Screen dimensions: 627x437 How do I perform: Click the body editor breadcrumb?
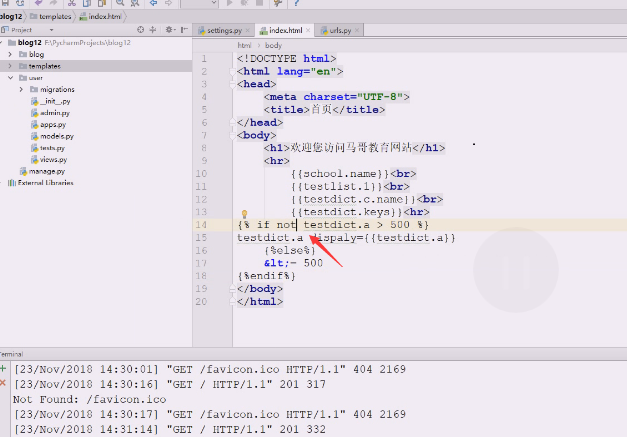[274, 46]
